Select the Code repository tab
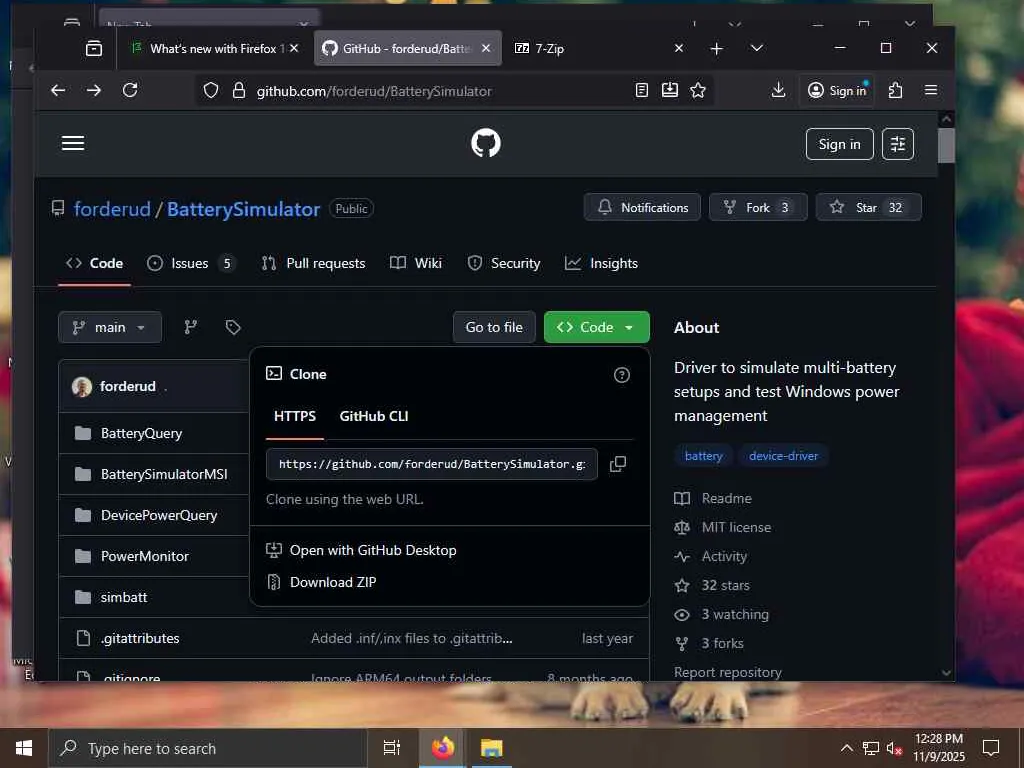Viewport: 1024px width, 768px height. pyautogui.click(x=94, y=263)
